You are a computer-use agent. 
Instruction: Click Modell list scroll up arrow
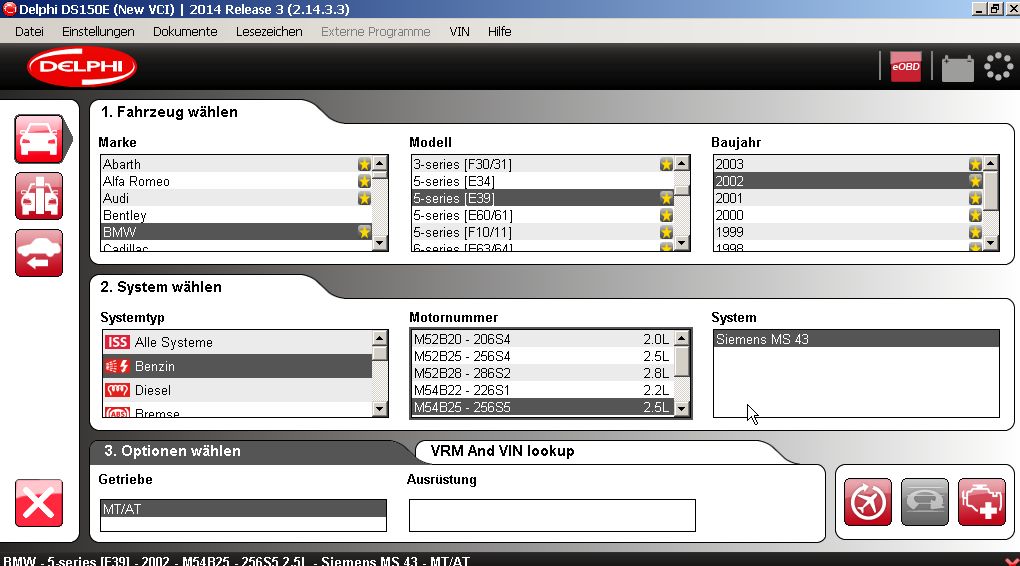[682, 163]
